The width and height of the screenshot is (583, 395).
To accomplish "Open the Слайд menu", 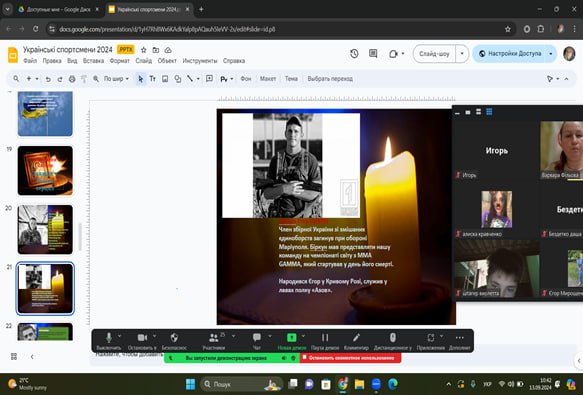I will [x=144, y=61].
